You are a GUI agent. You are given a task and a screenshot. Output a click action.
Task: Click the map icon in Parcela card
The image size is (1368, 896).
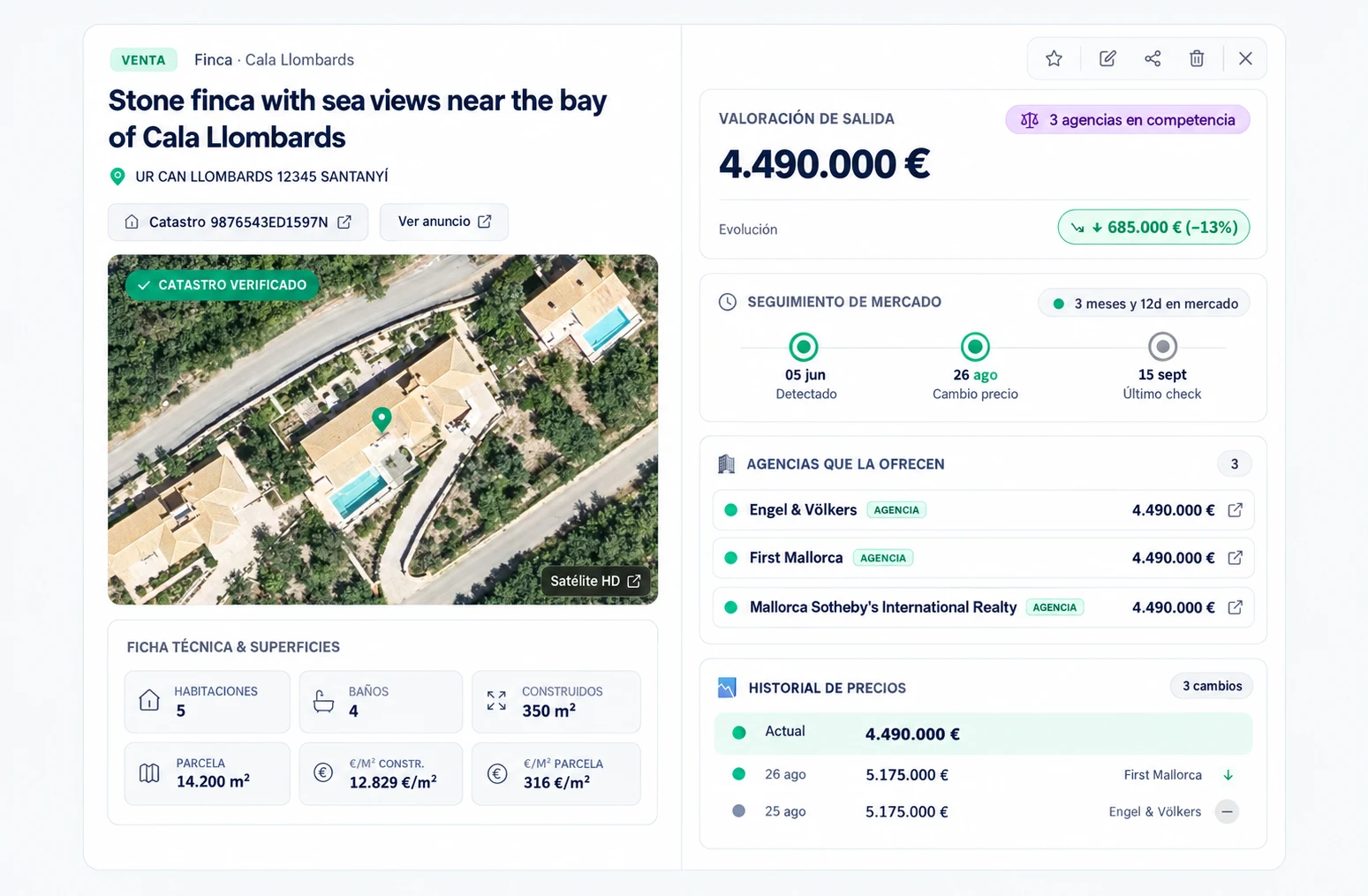(x=149, y=773)
